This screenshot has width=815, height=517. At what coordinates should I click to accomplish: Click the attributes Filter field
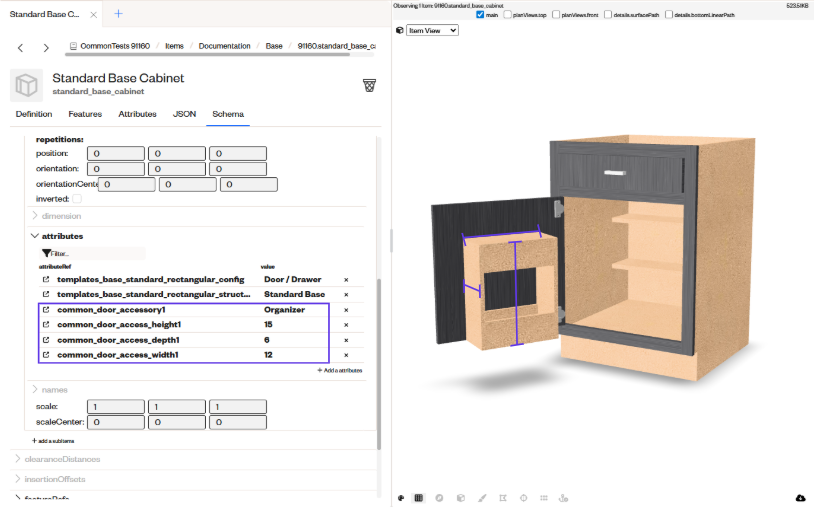93,254
